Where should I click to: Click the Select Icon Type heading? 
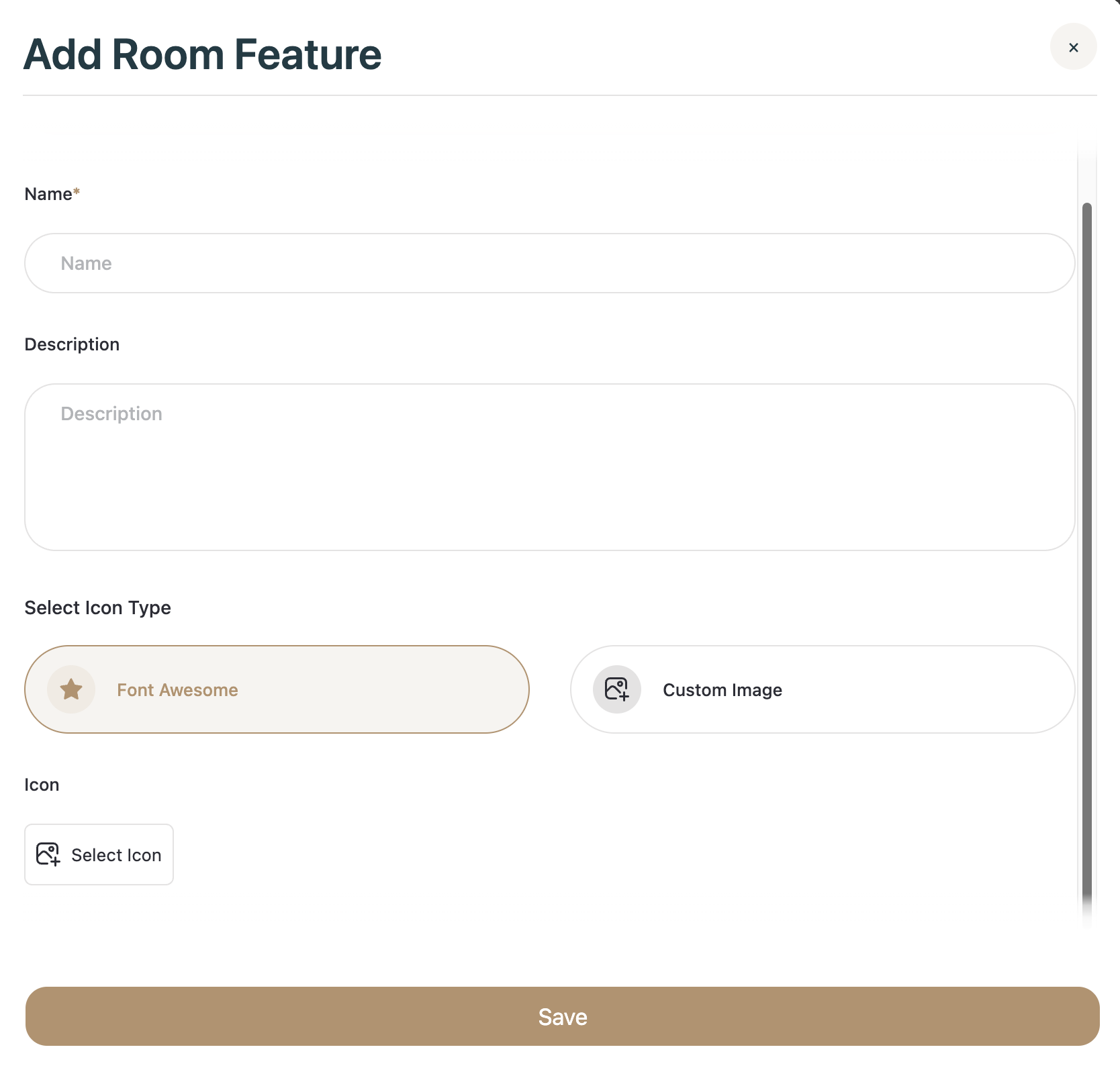click(97, 607)
